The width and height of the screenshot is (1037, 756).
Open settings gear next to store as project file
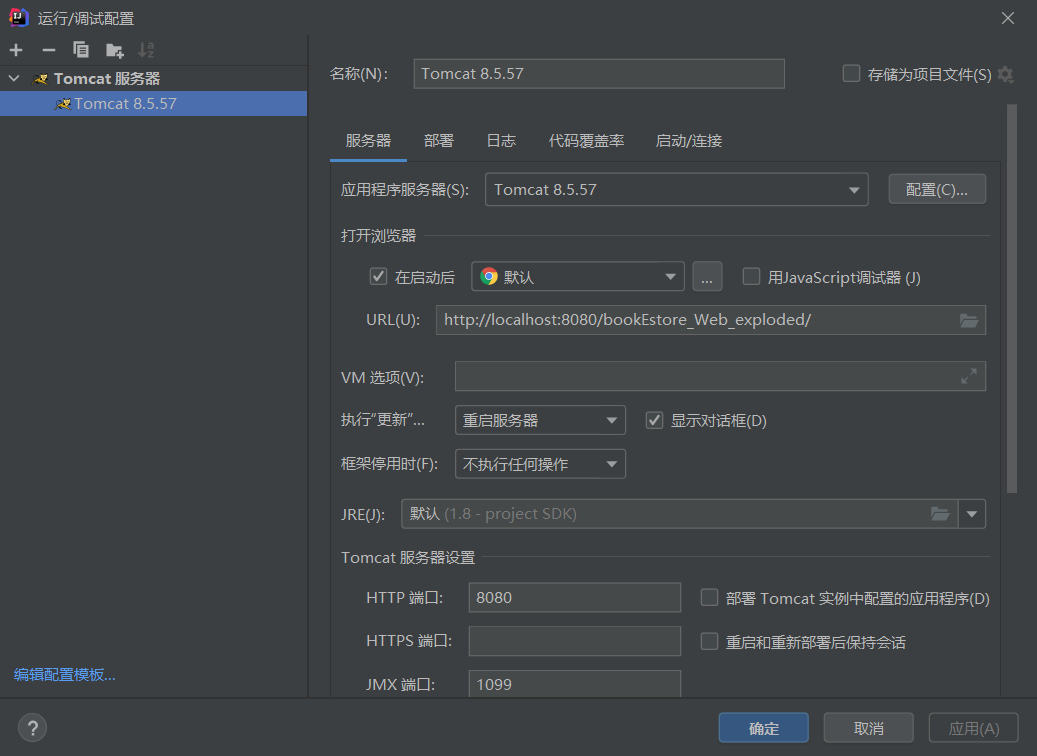[x=1005, y=74]
